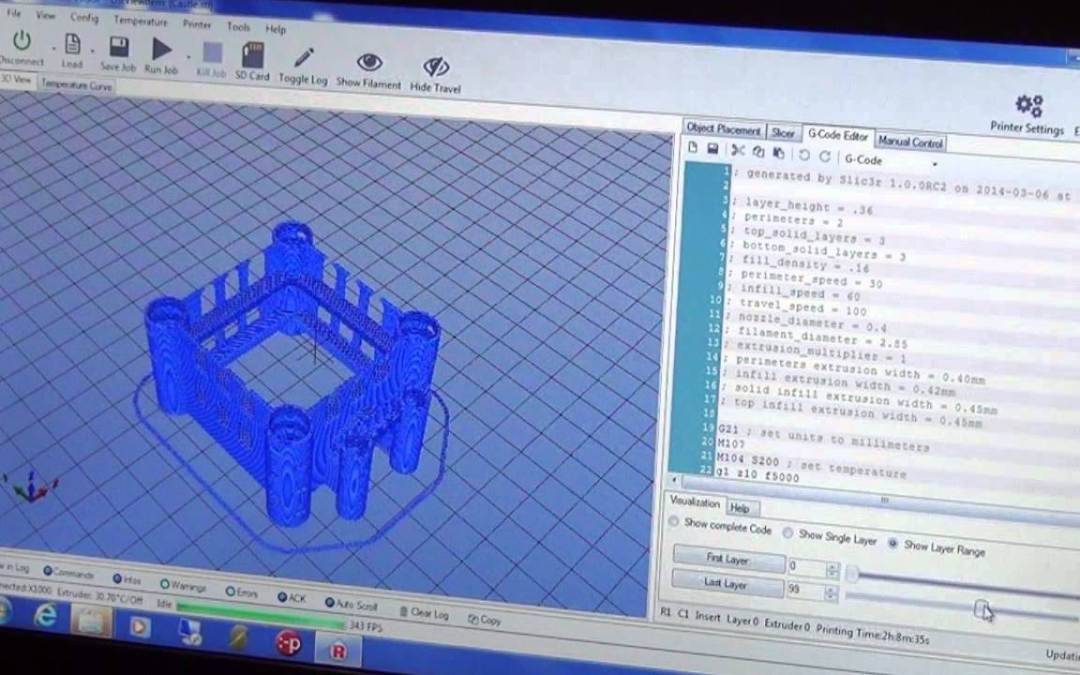The height and width of the screenshot is (675, 1080).
Task: Click the Last Layer button
Action: (x=727, y=583)
